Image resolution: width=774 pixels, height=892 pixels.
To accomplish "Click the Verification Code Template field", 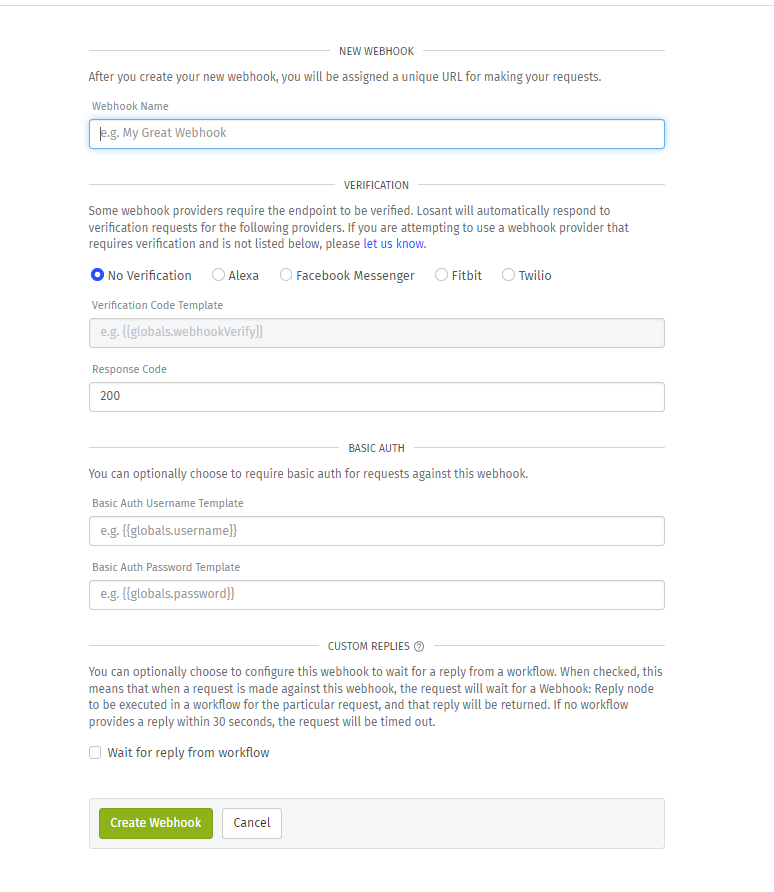I will (376, 333).
